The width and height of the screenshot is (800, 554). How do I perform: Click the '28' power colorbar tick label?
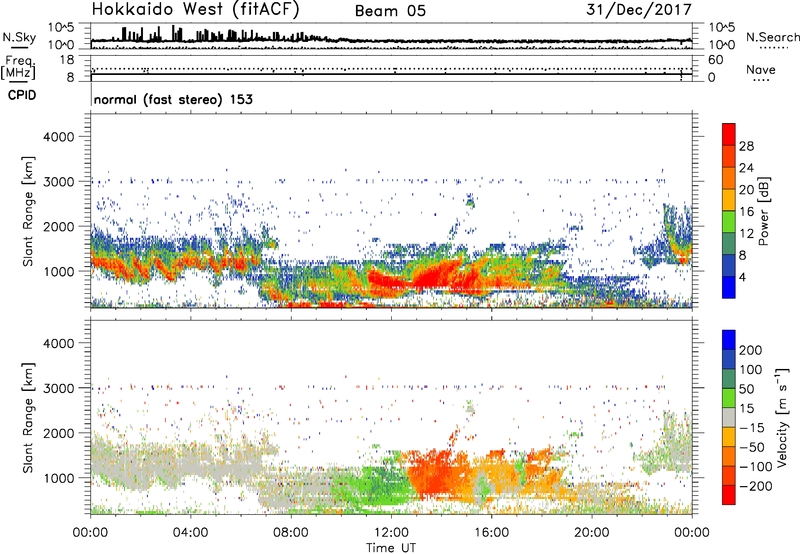[746, 146]
